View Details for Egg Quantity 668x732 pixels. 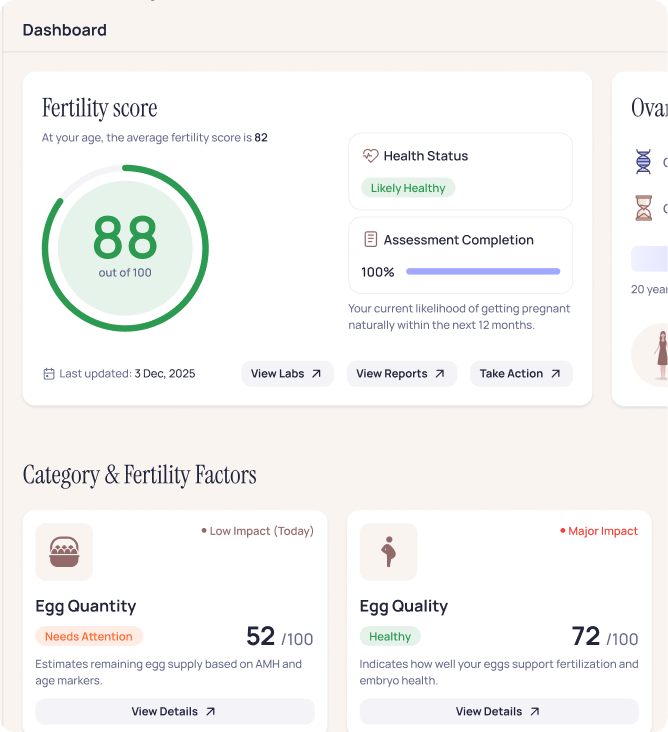(175, 712)
